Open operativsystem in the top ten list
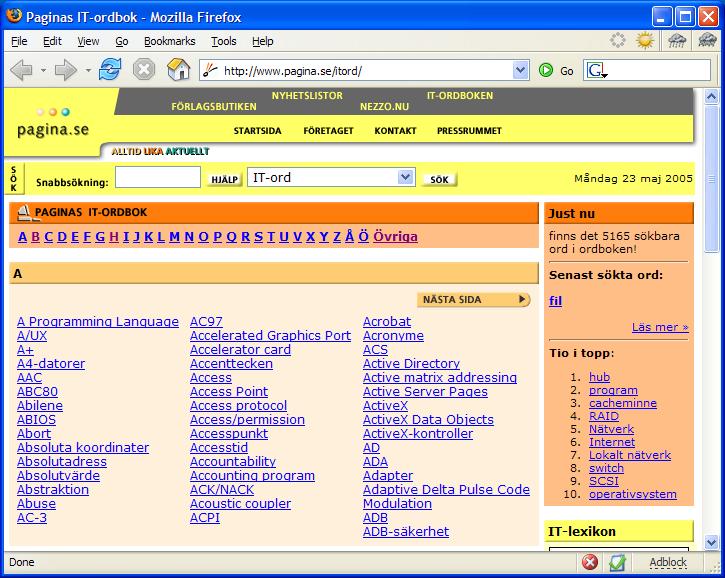This screenshot has width=725, height=578. (x=633, y=494)
